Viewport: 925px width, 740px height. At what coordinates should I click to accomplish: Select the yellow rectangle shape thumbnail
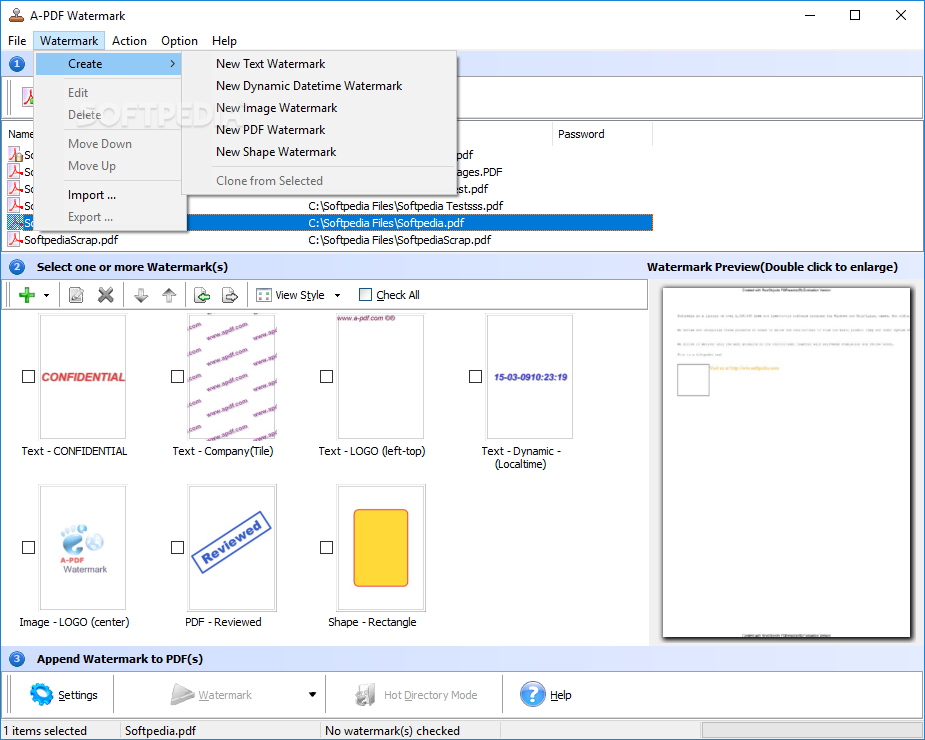(381, 548)
